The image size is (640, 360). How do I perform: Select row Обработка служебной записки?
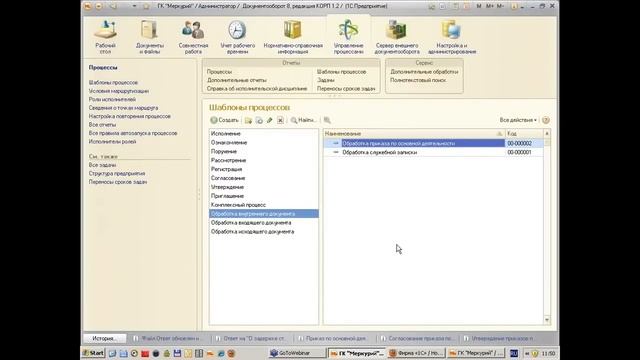433,152
